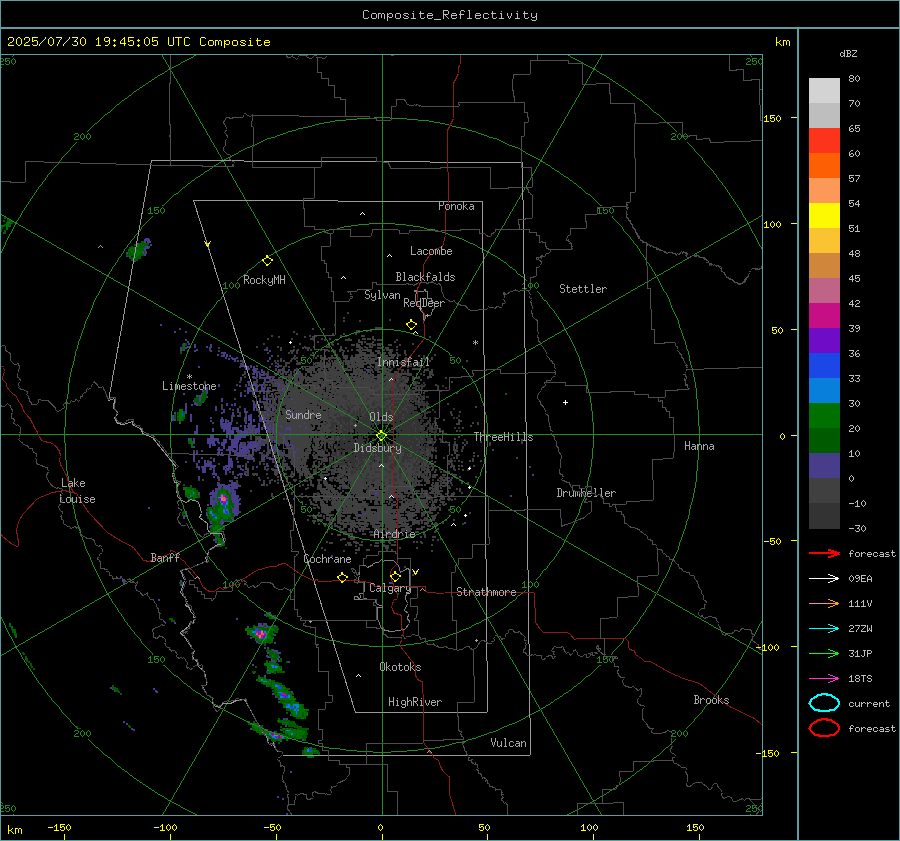The height and width of the screenshot is (841, 900).
Task: Click the Olds label near center
Action: (x=381, y=417)
